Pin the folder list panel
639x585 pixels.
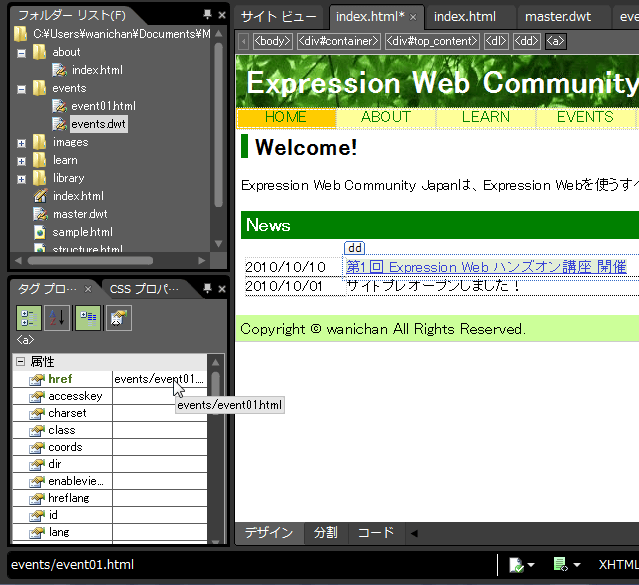[207, 15]
